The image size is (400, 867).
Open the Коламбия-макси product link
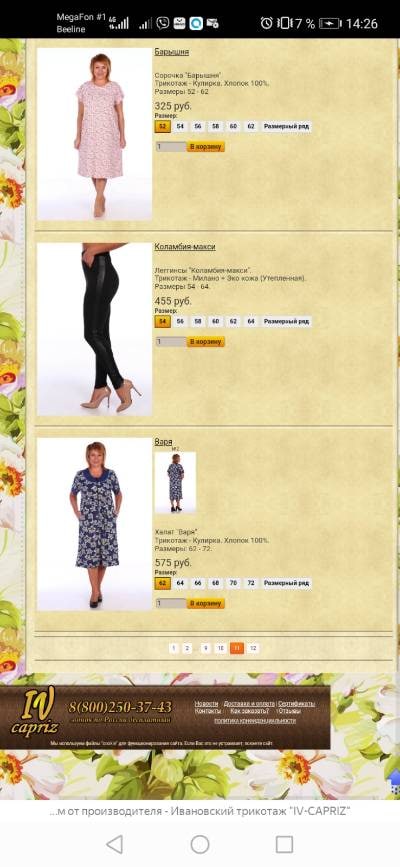185,247
